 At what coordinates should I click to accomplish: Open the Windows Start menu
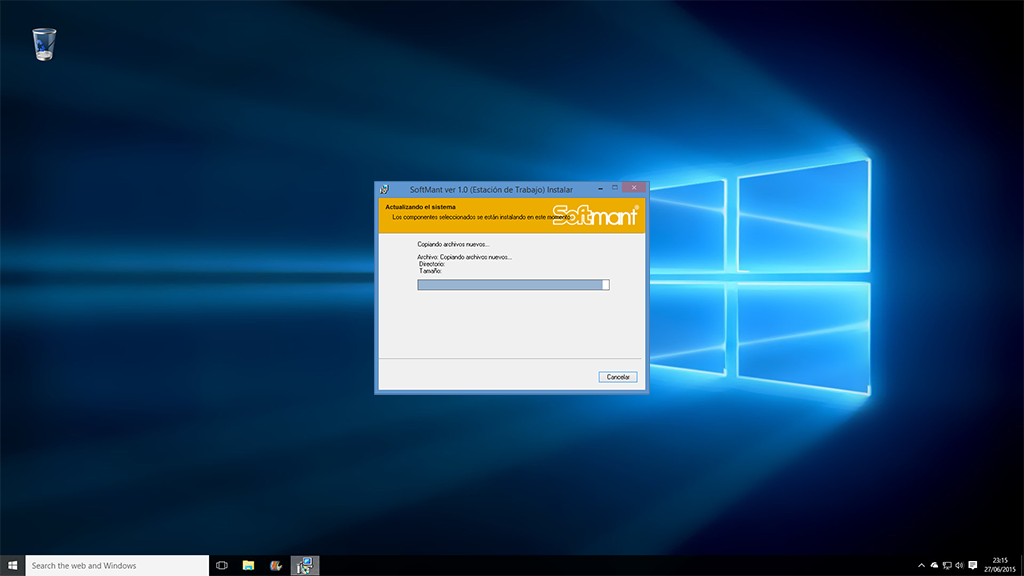point(13,565)
